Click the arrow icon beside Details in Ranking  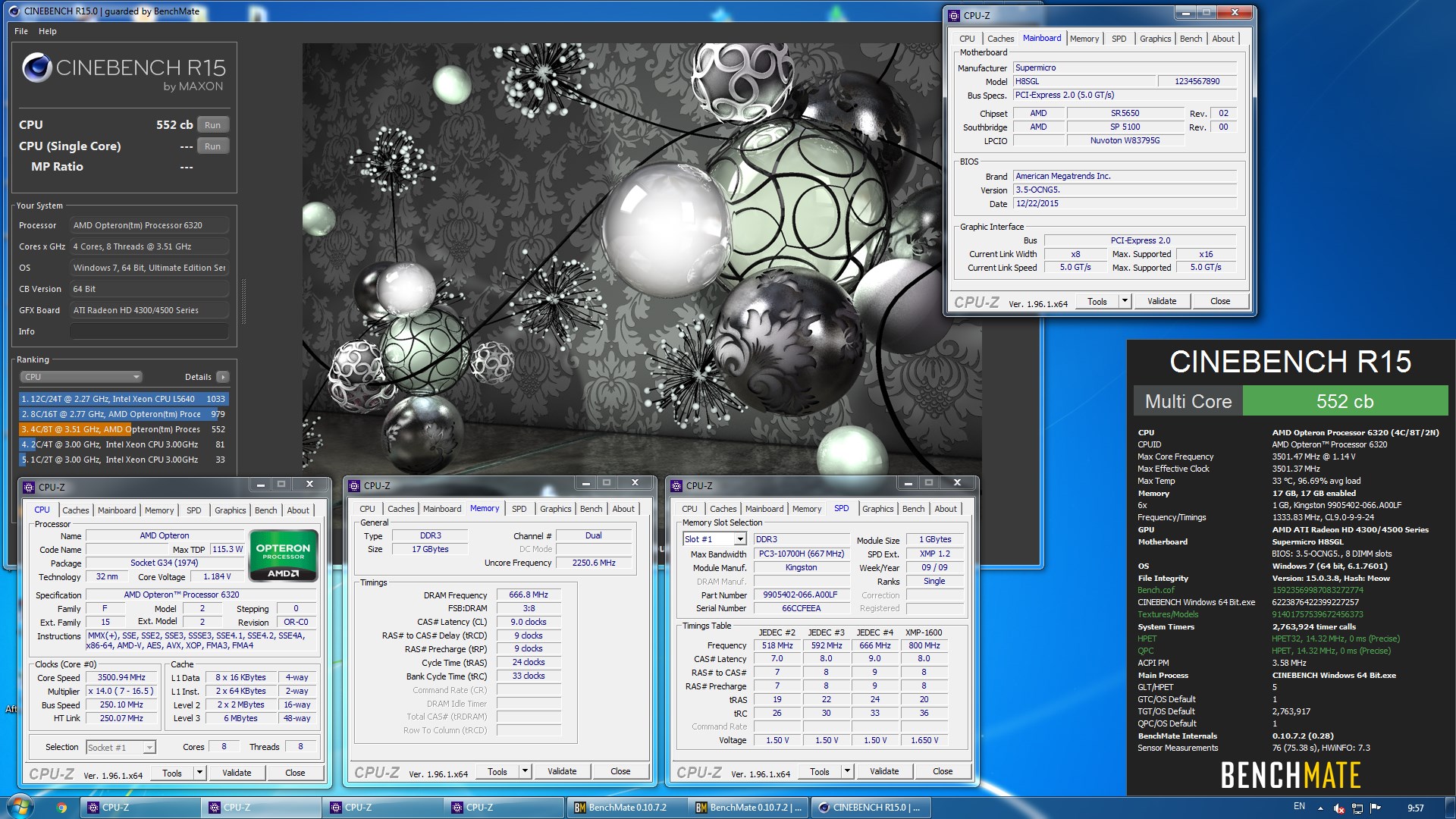(x=222, y=377)
